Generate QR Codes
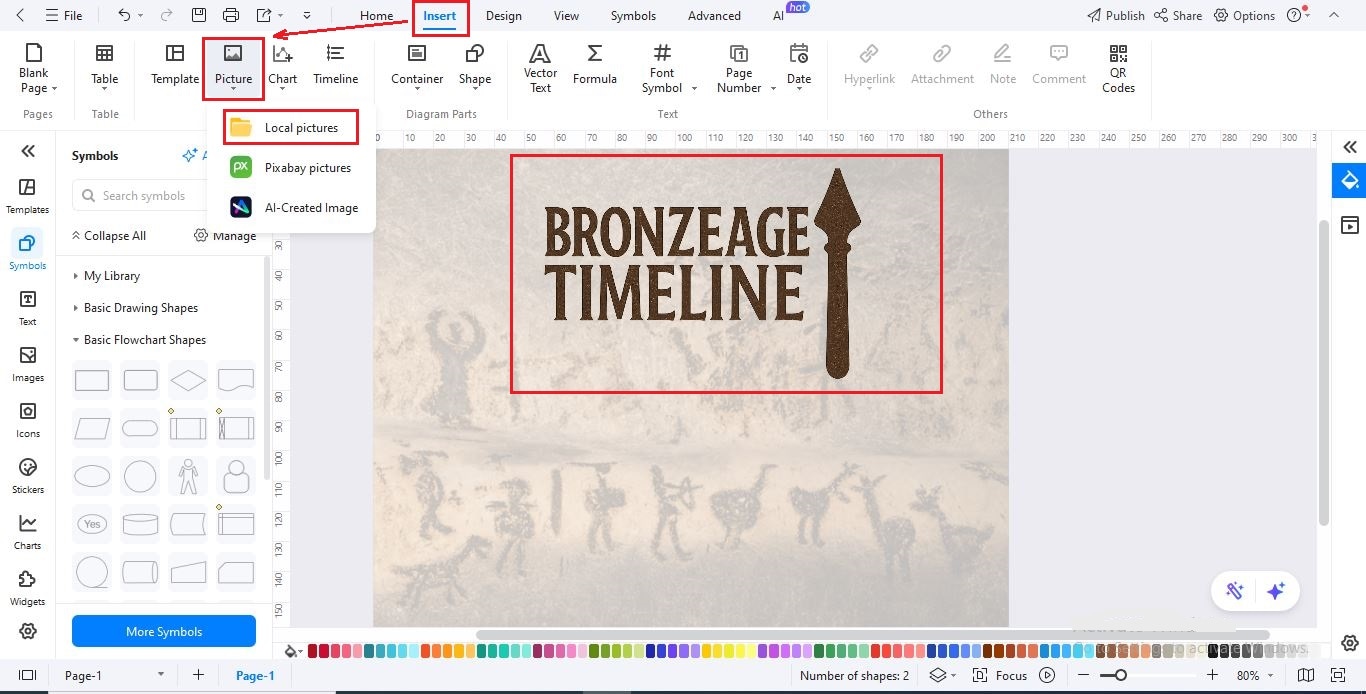This screenshot has width=1366, height=694. coord(1118,68)
